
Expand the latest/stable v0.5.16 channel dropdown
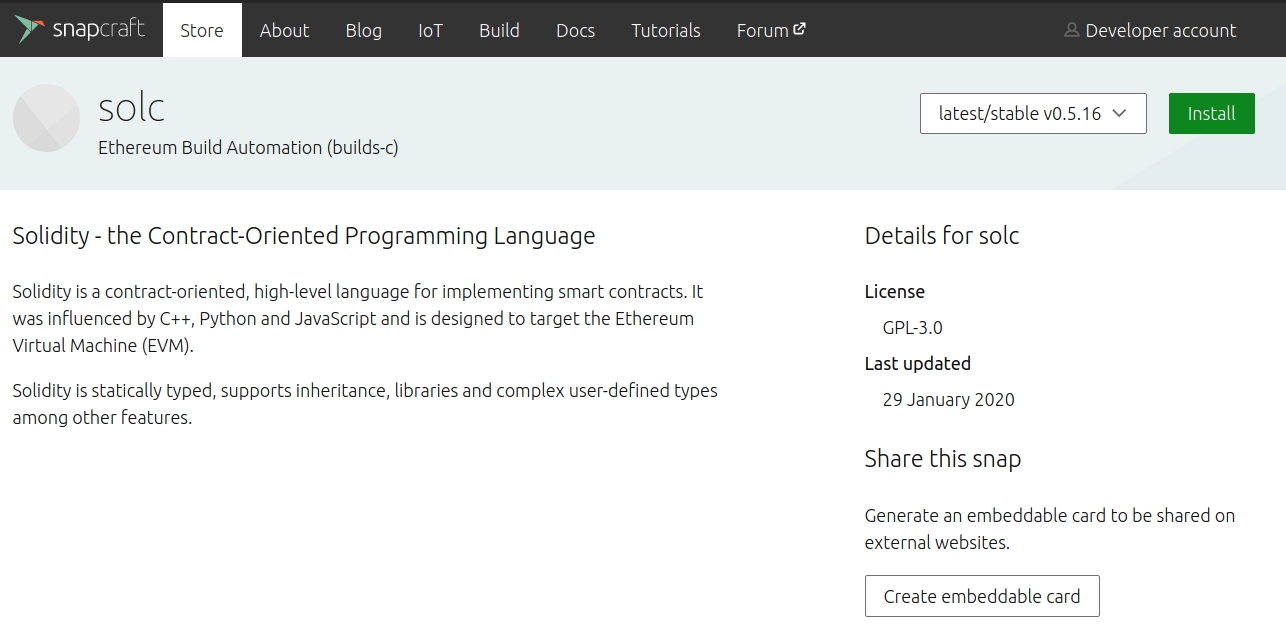coord(1033,113)
